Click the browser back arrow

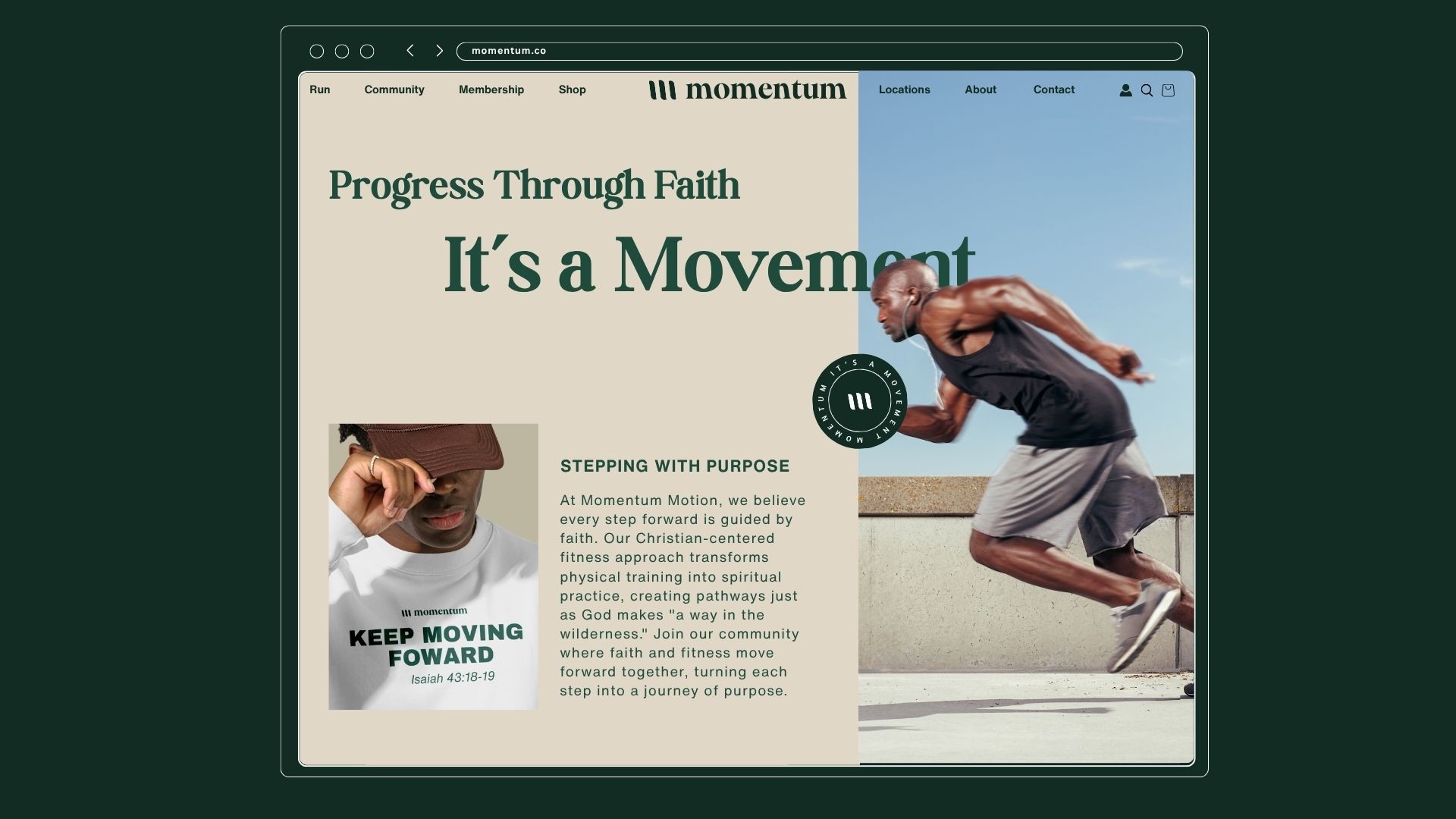point(410,51)
